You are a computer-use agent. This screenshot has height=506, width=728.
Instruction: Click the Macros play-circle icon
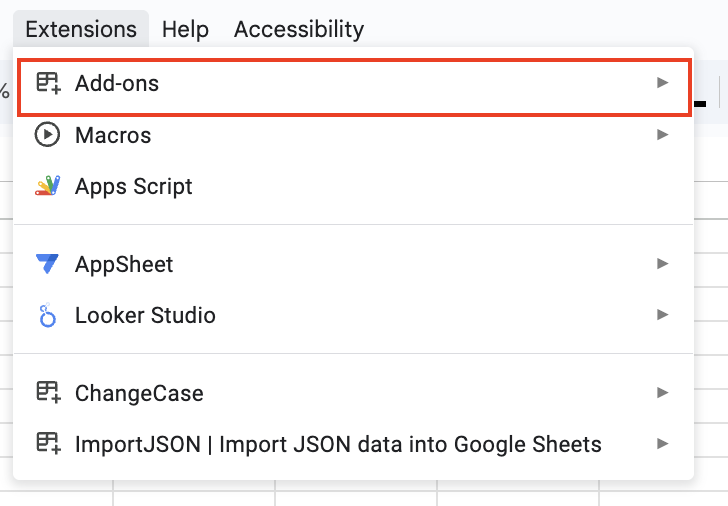click(47, 135)
